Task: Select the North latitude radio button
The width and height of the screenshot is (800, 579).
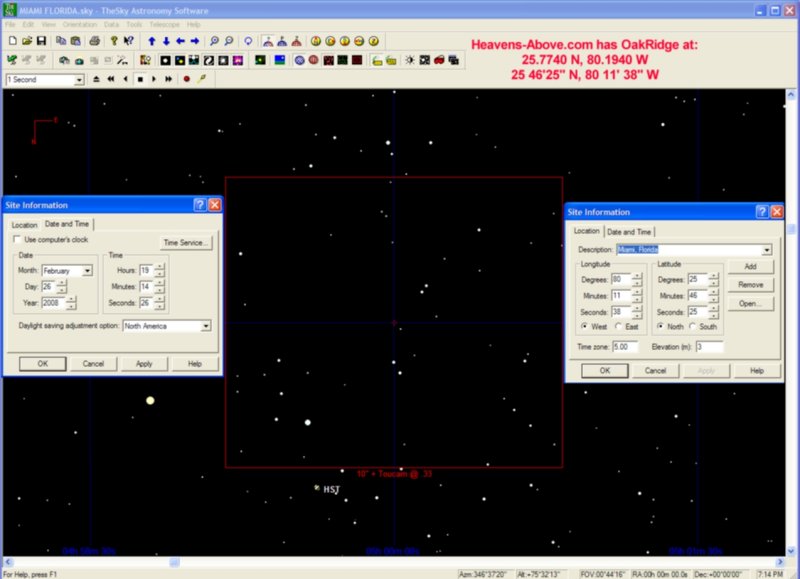Action: point(661,326)
